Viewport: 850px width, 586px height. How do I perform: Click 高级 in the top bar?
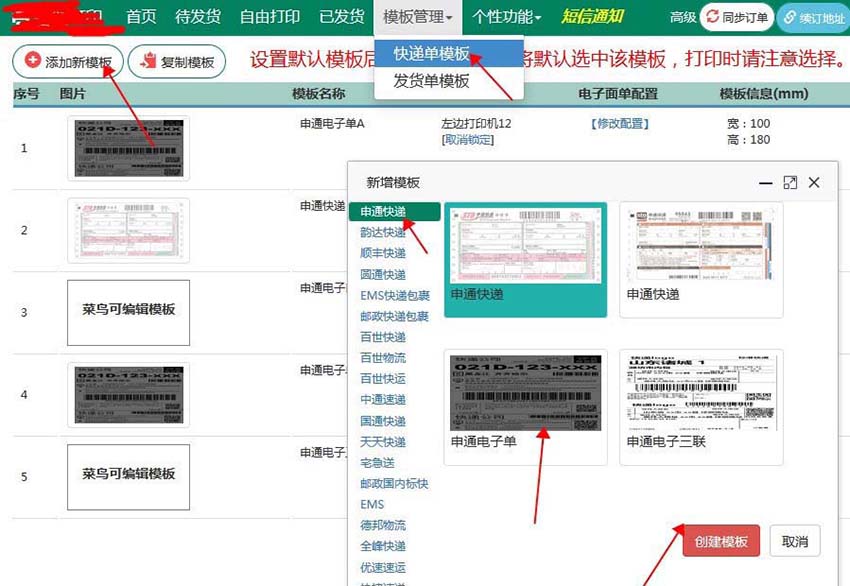pyautogui.click(x=682, y=18)
